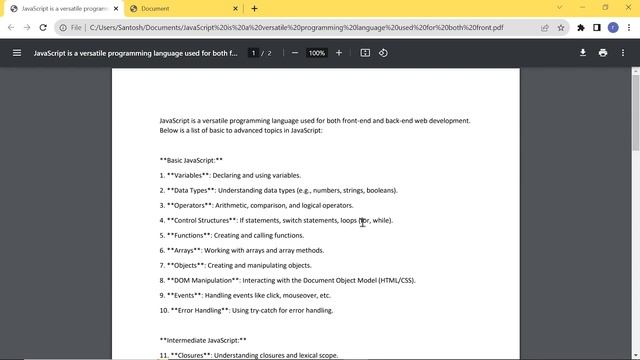Fit PDF page to width

point(365,53)
